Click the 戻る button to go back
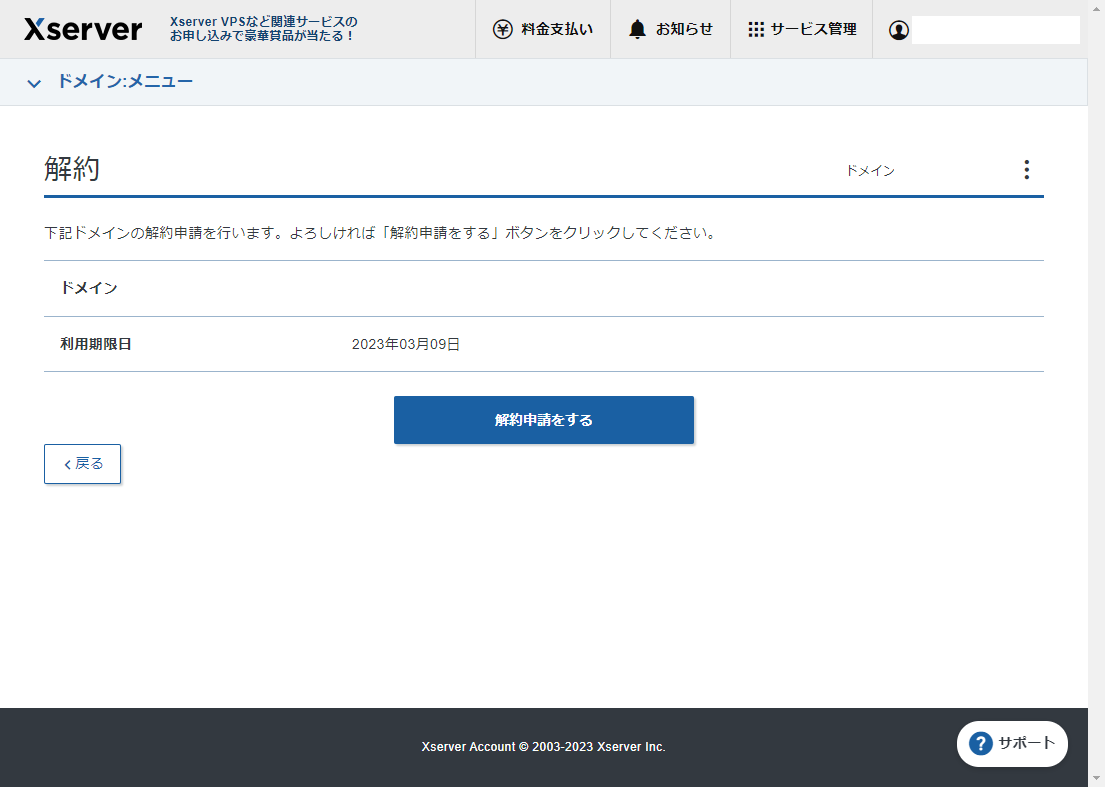Screen dimensions: 1105x787 tap(82, 463)
